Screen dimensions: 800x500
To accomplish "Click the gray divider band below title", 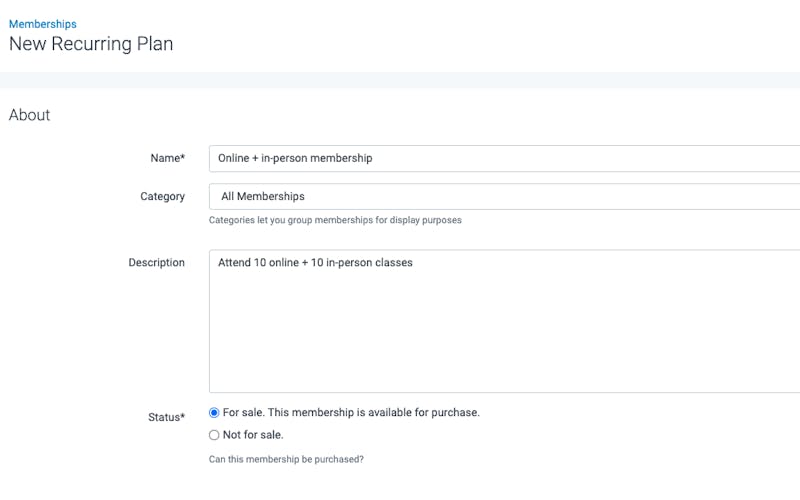I will tap(400, 80).
